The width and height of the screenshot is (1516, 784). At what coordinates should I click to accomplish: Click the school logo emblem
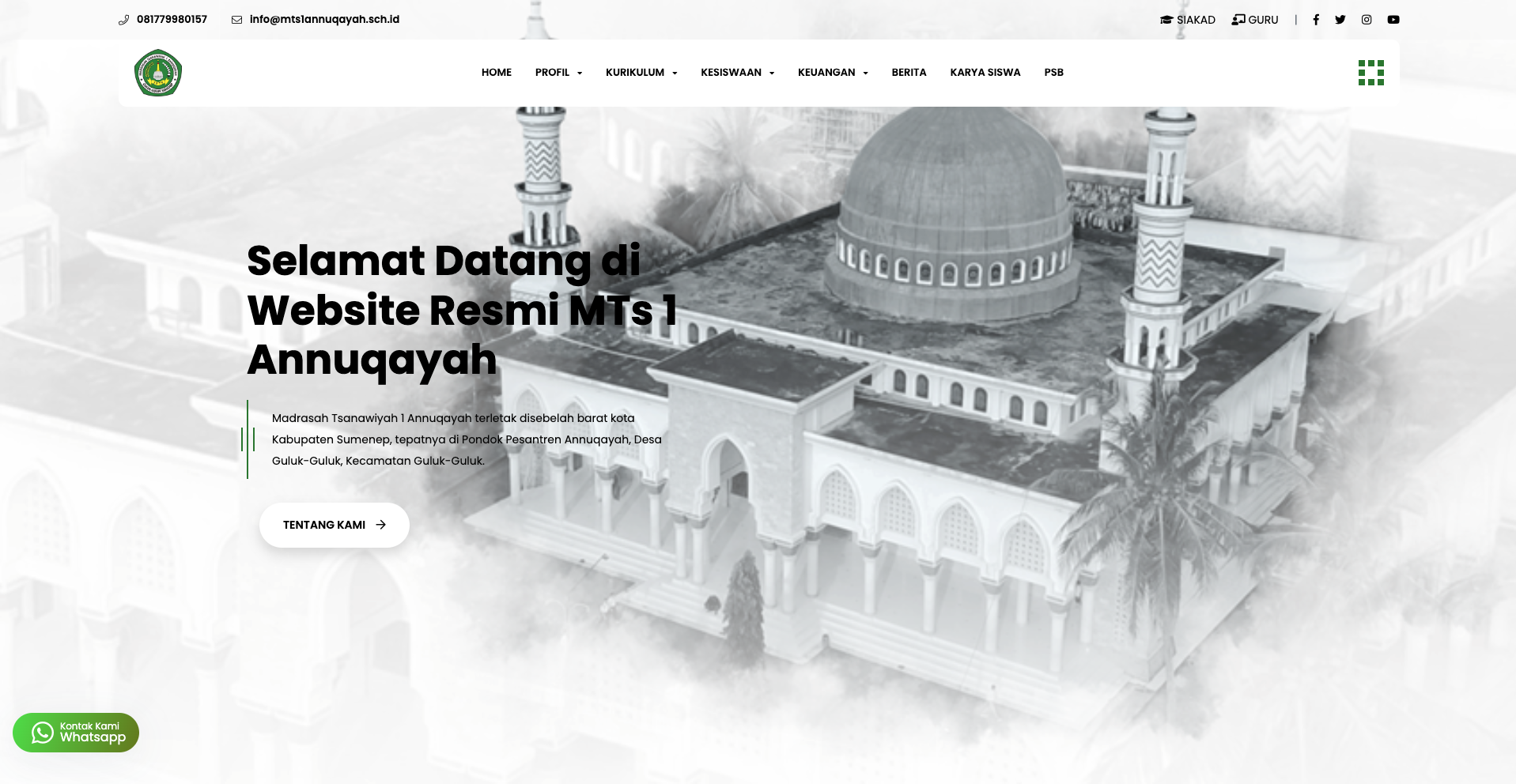[158, 73]
